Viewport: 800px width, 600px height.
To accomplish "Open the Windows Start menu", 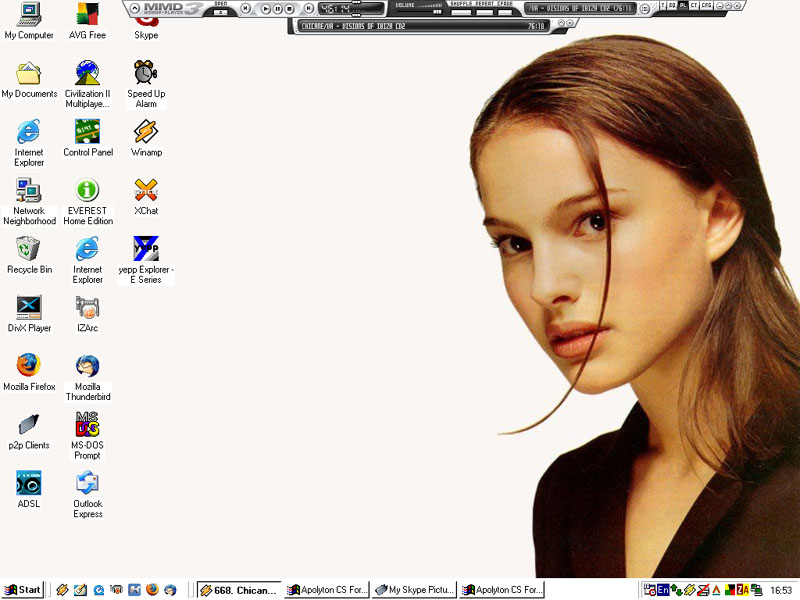I will point(23,590).
